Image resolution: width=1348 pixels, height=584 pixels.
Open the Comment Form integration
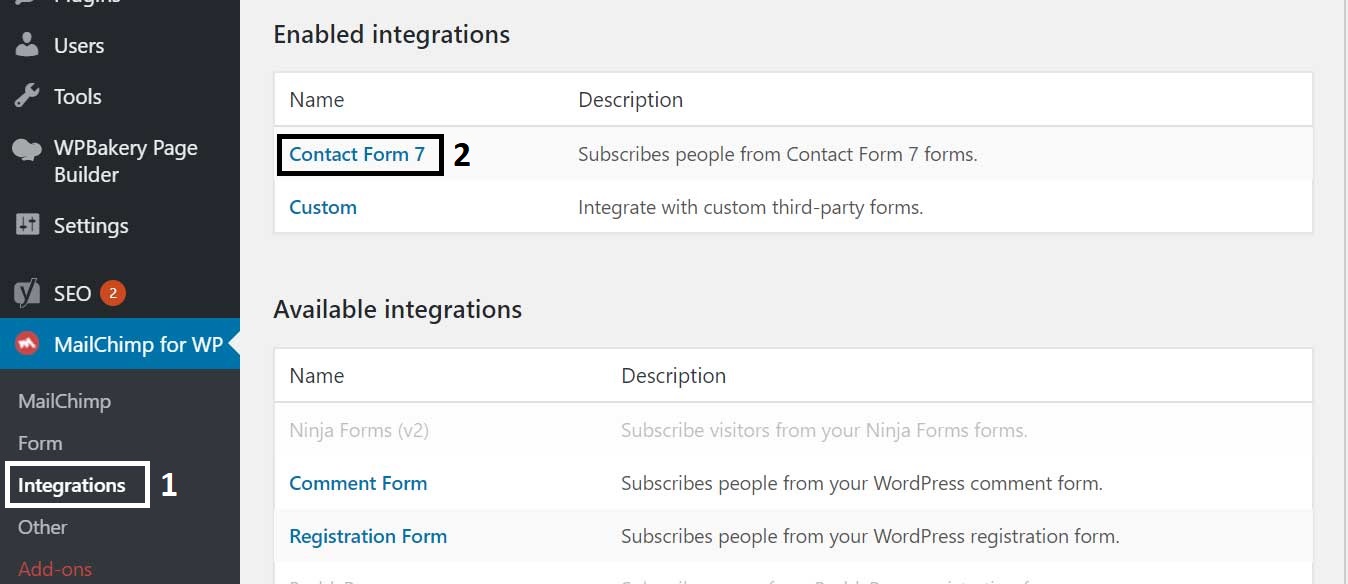coord(358,484)
